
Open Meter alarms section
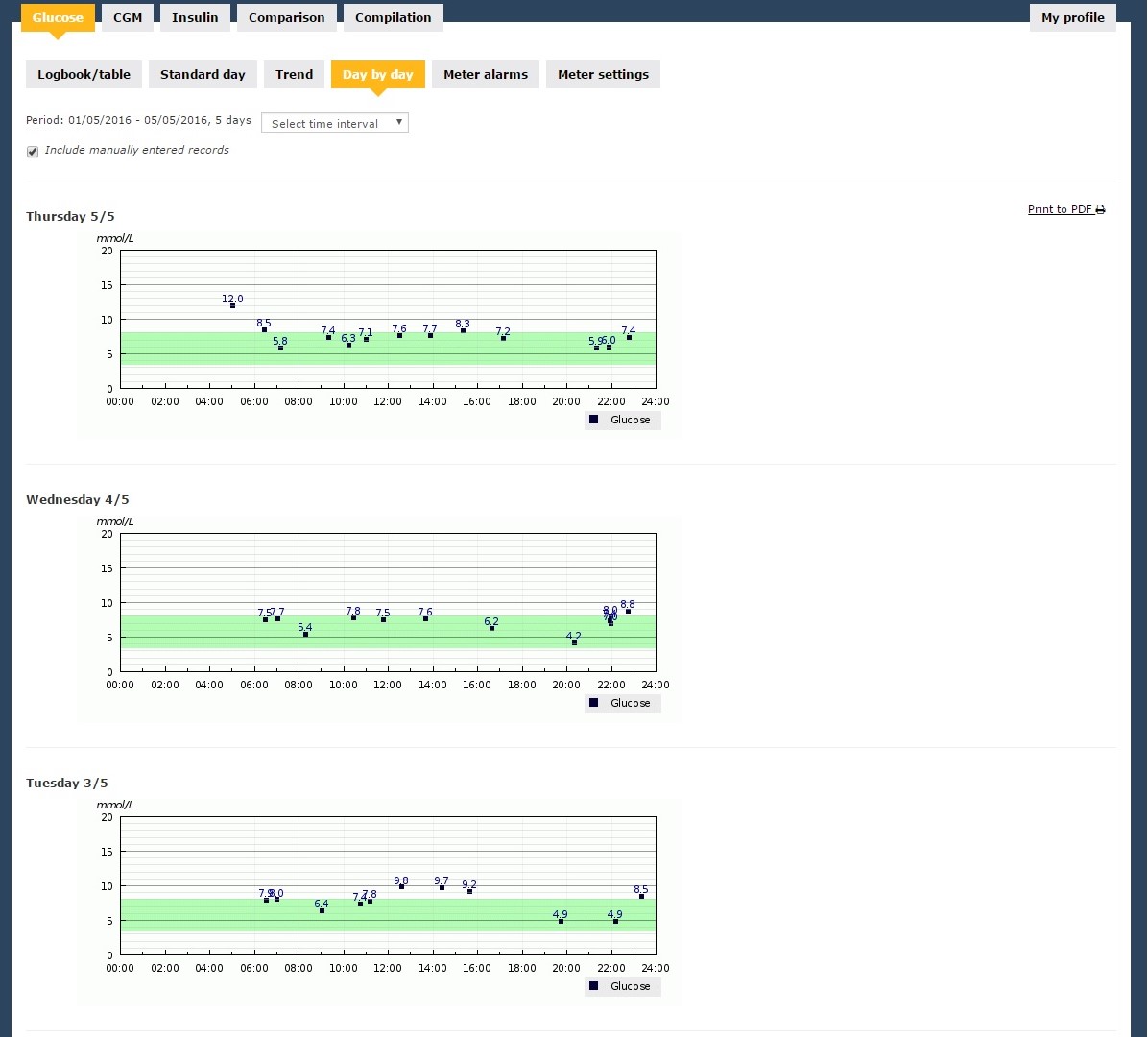pos(485,74)
